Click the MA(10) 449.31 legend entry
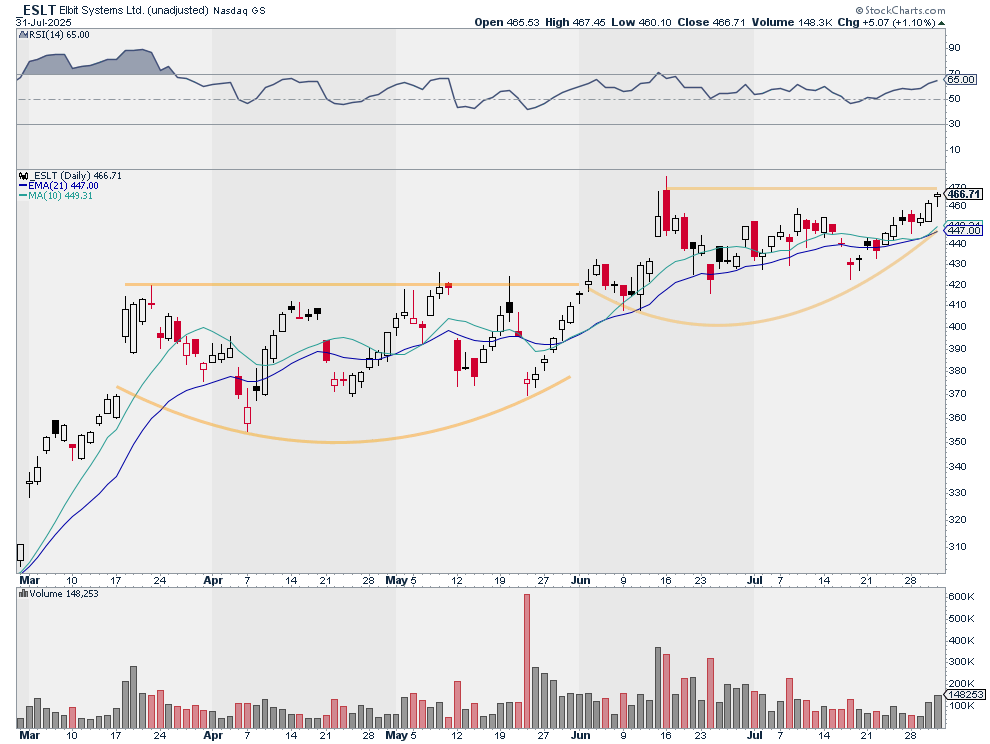Image resolution: width=990 pixels, height=744 pixels. (61, 196)
